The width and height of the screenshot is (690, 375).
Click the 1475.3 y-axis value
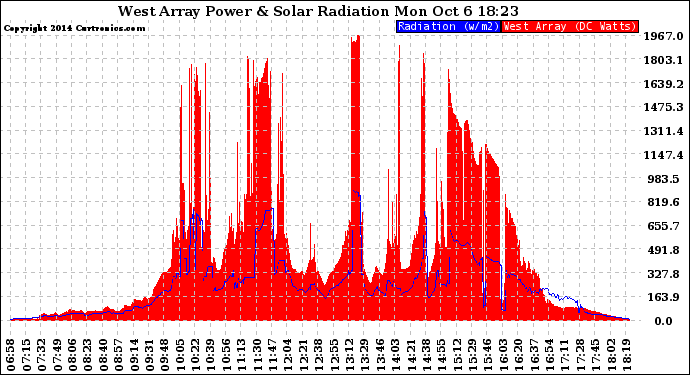point(664,107)
